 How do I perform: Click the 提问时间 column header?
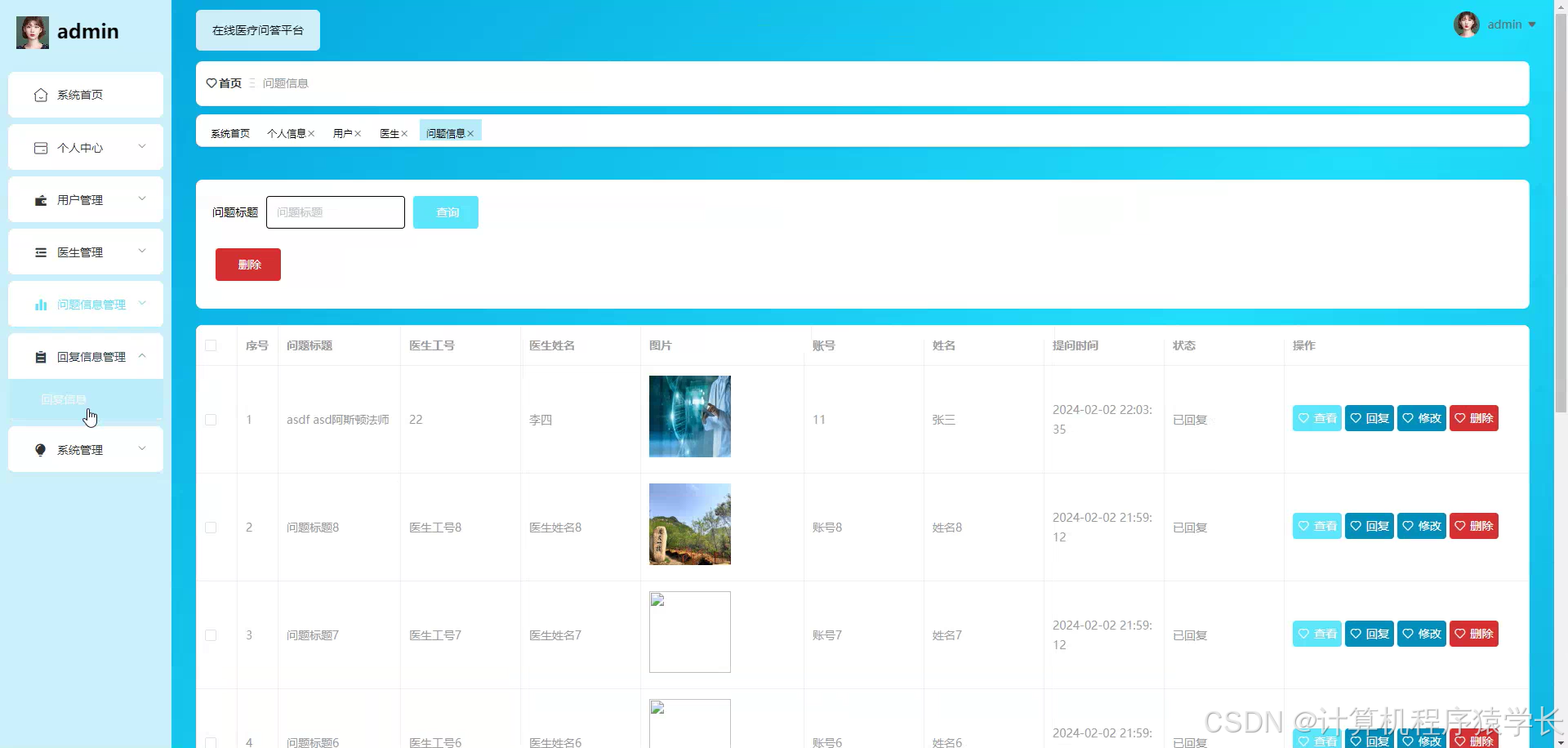[x=1076, y=345]
